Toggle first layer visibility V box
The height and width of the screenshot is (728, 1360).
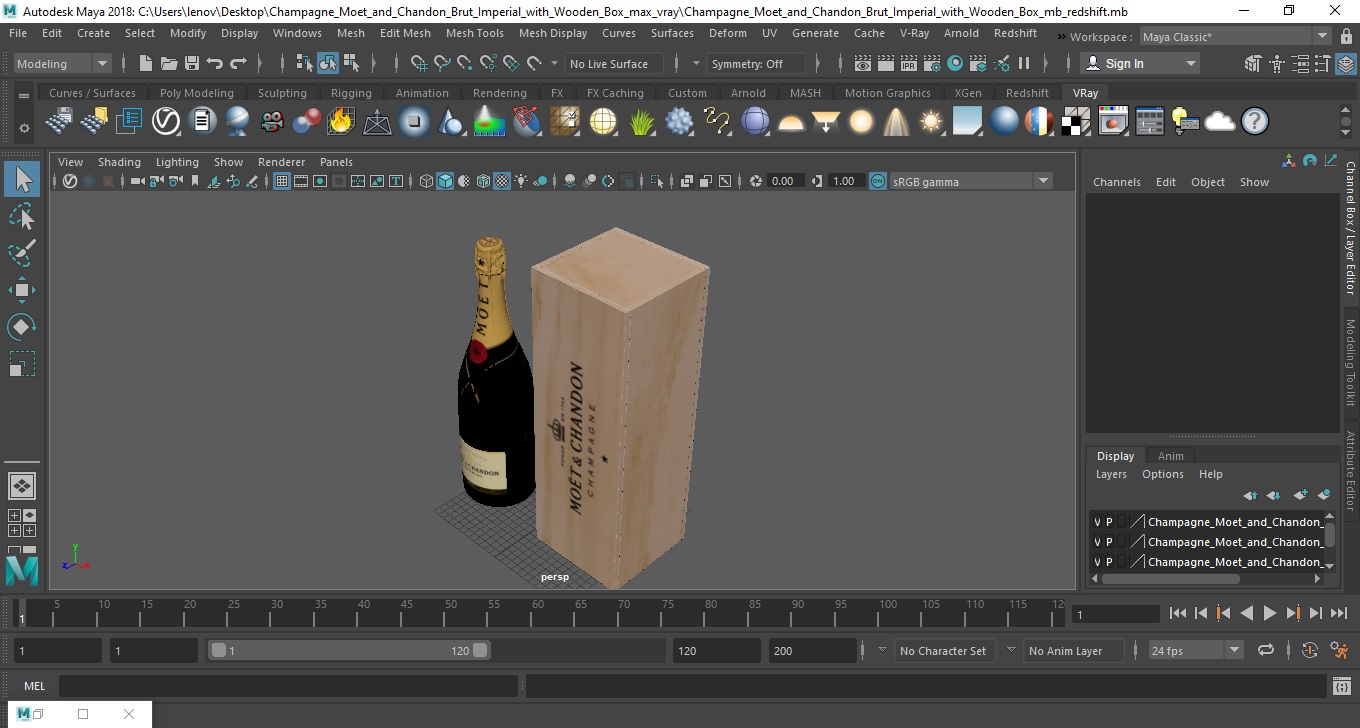point(1097,522)
